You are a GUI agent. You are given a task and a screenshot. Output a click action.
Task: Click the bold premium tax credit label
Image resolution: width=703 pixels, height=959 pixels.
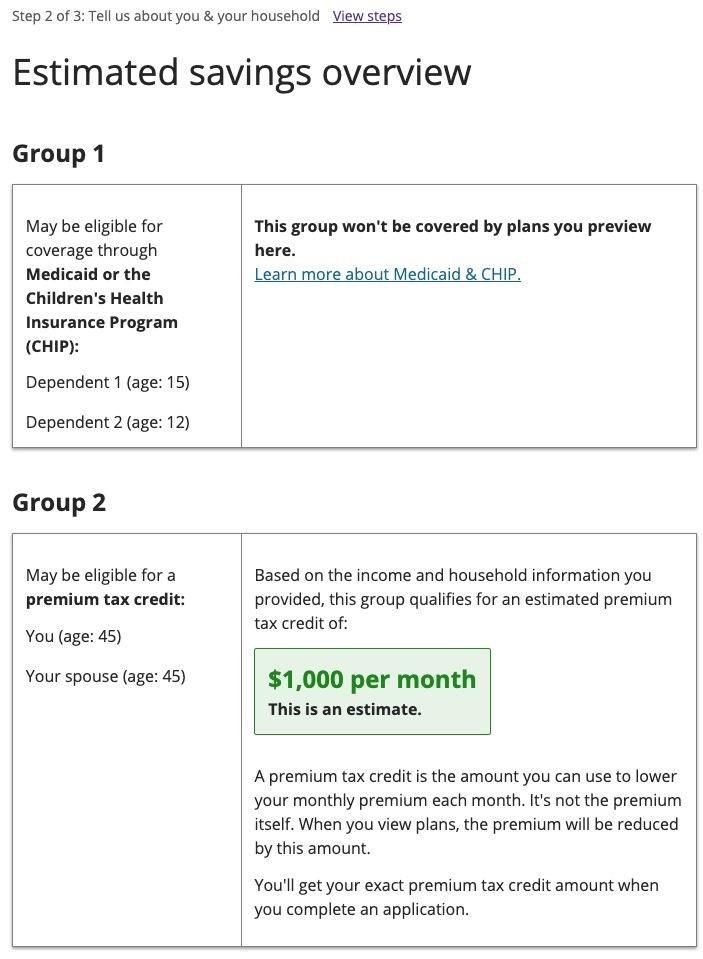tap(105, 599)
